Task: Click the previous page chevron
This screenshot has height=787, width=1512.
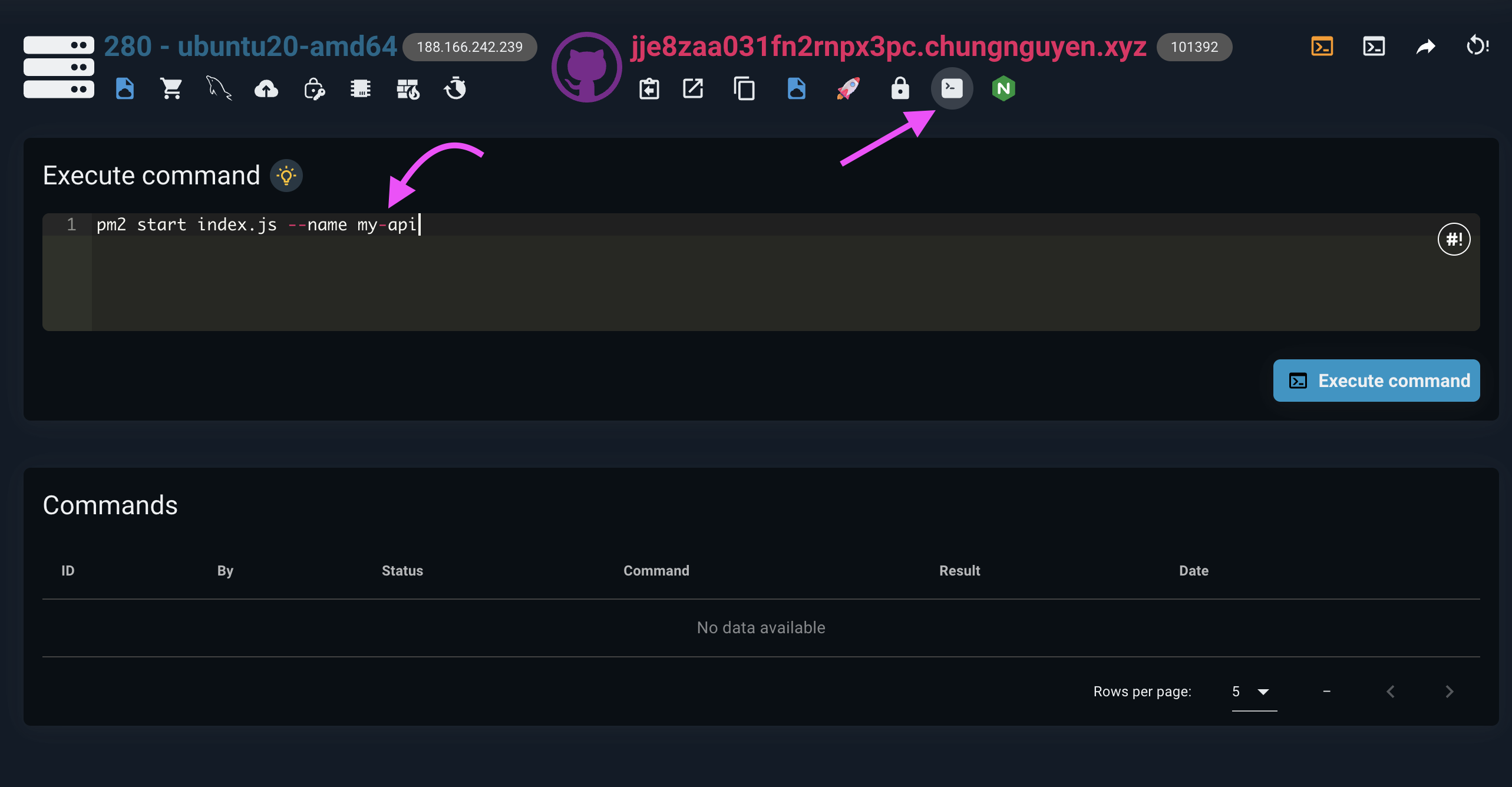Action: pos(1391,692)
